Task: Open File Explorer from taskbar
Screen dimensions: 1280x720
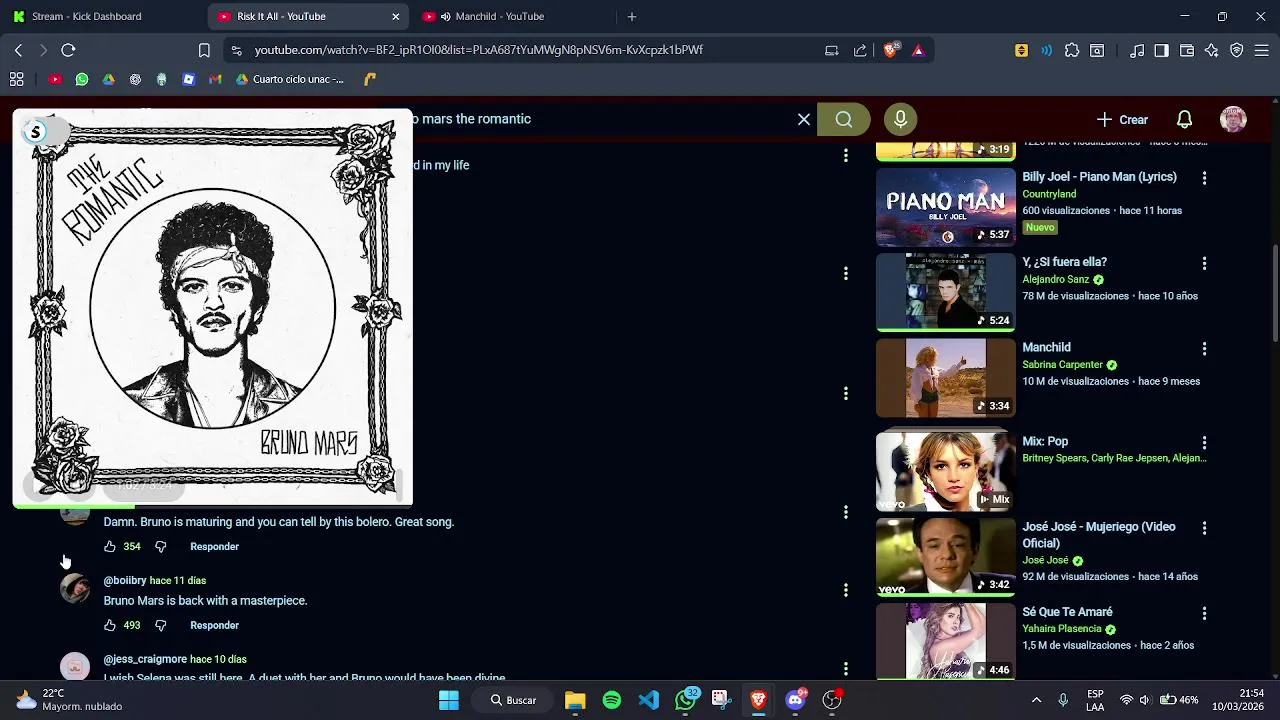Action: click(x=575, y=700)
